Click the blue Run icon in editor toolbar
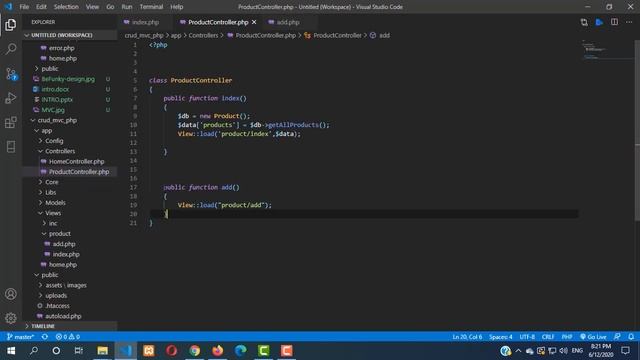The width and height of the screenshot is (640, 360). [x=599, y=22]
